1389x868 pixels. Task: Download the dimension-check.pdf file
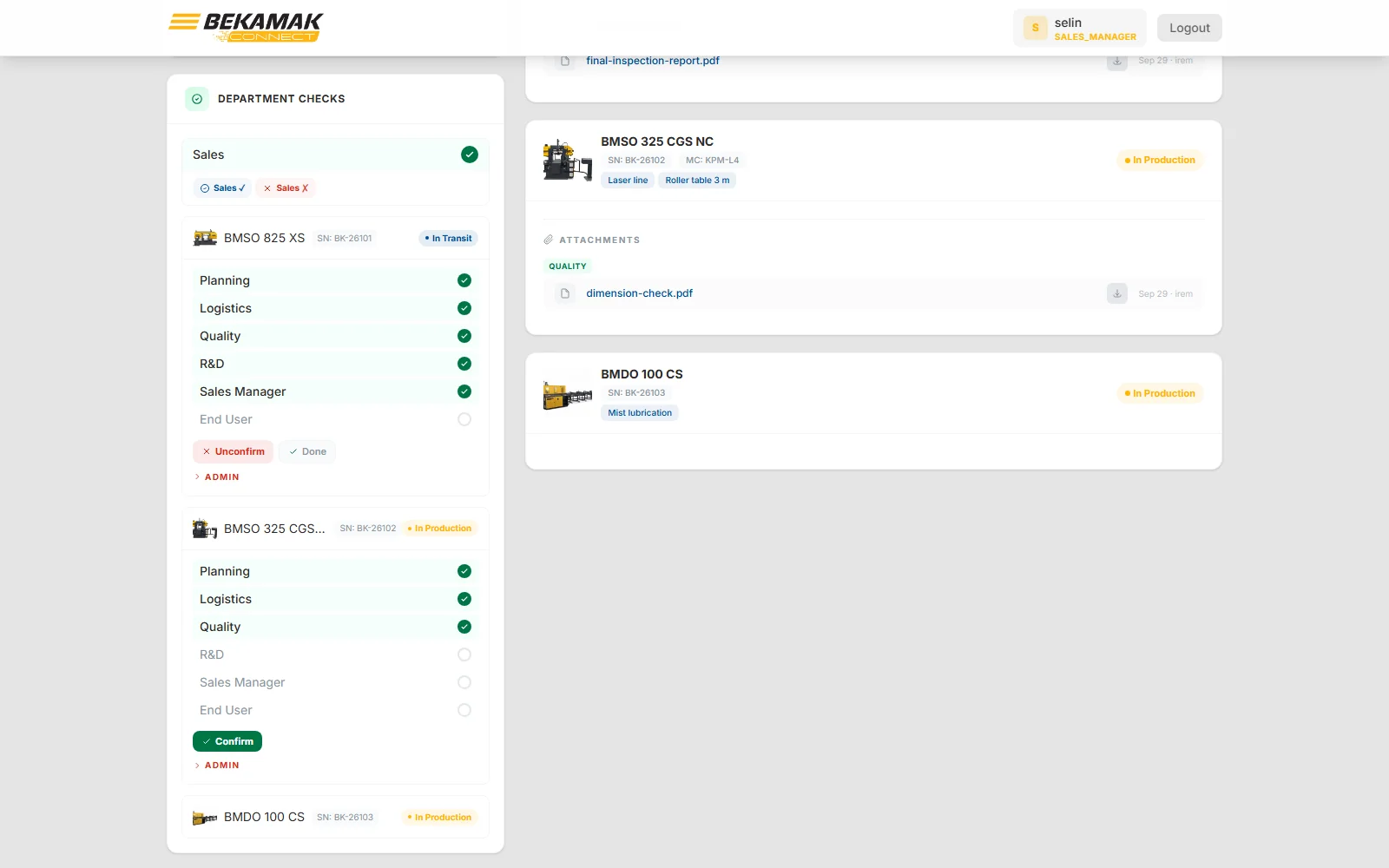tap(1117, 293)
